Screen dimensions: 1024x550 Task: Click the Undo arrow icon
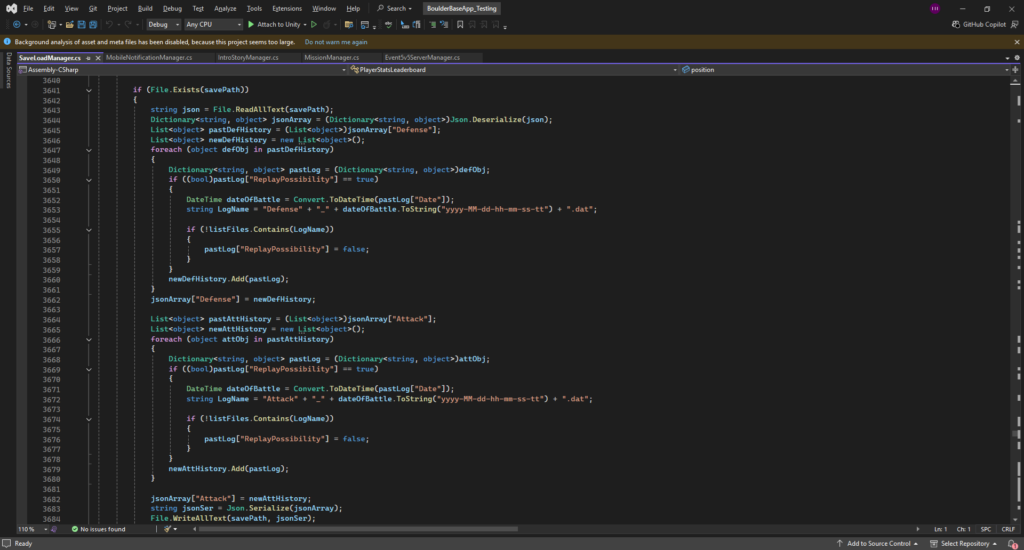click(x=109, y=25)
